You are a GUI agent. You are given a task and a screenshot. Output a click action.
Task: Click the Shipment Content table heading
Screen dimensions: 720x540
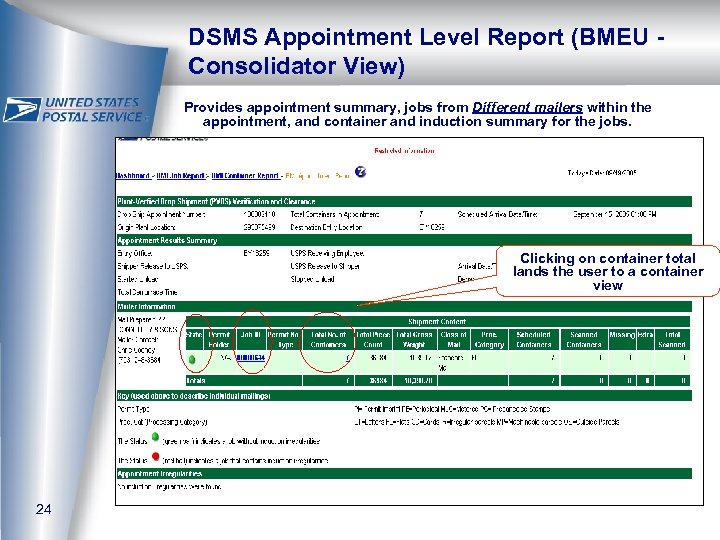[437, 321]
